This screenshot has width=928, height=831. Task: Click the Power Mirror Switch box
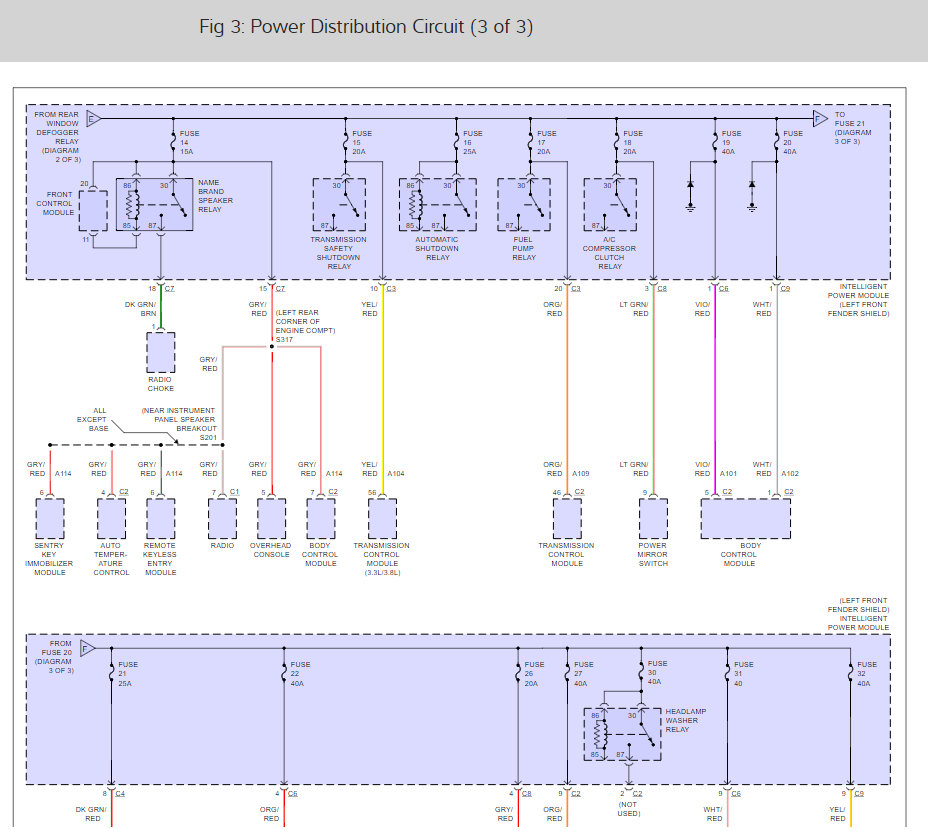coord(653,519)
